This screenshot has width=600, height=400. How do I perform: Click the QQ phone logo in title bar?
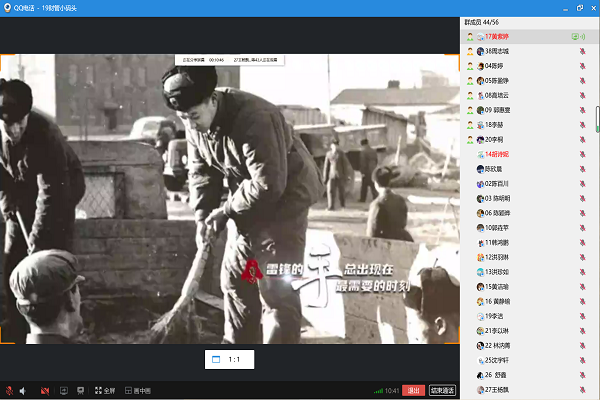point(7,8)
